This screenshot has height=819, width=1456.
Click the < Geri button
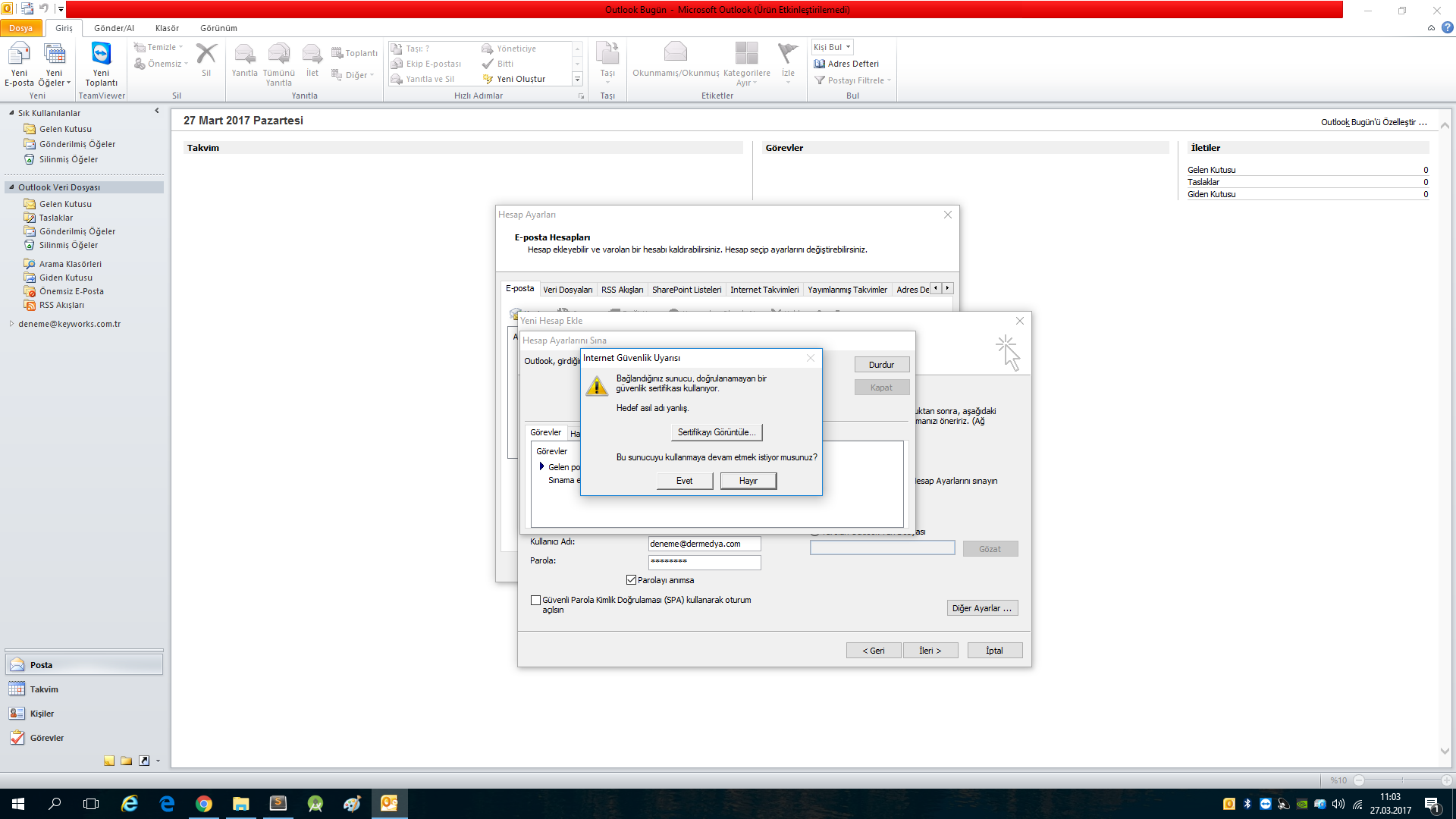click(x=874, y=651)
